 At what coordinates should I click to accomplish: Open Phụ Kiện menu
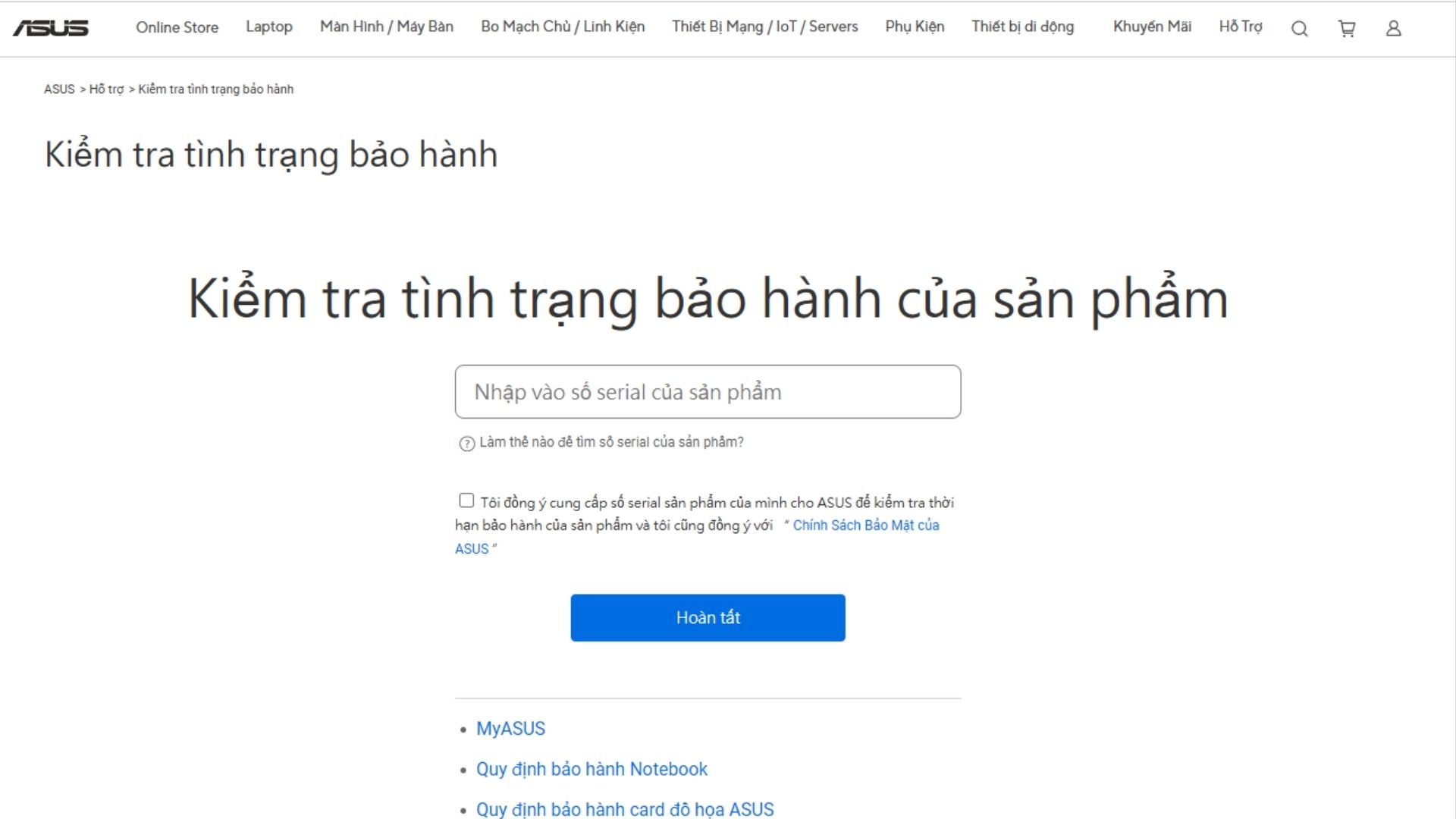click(x=915, y=27)
